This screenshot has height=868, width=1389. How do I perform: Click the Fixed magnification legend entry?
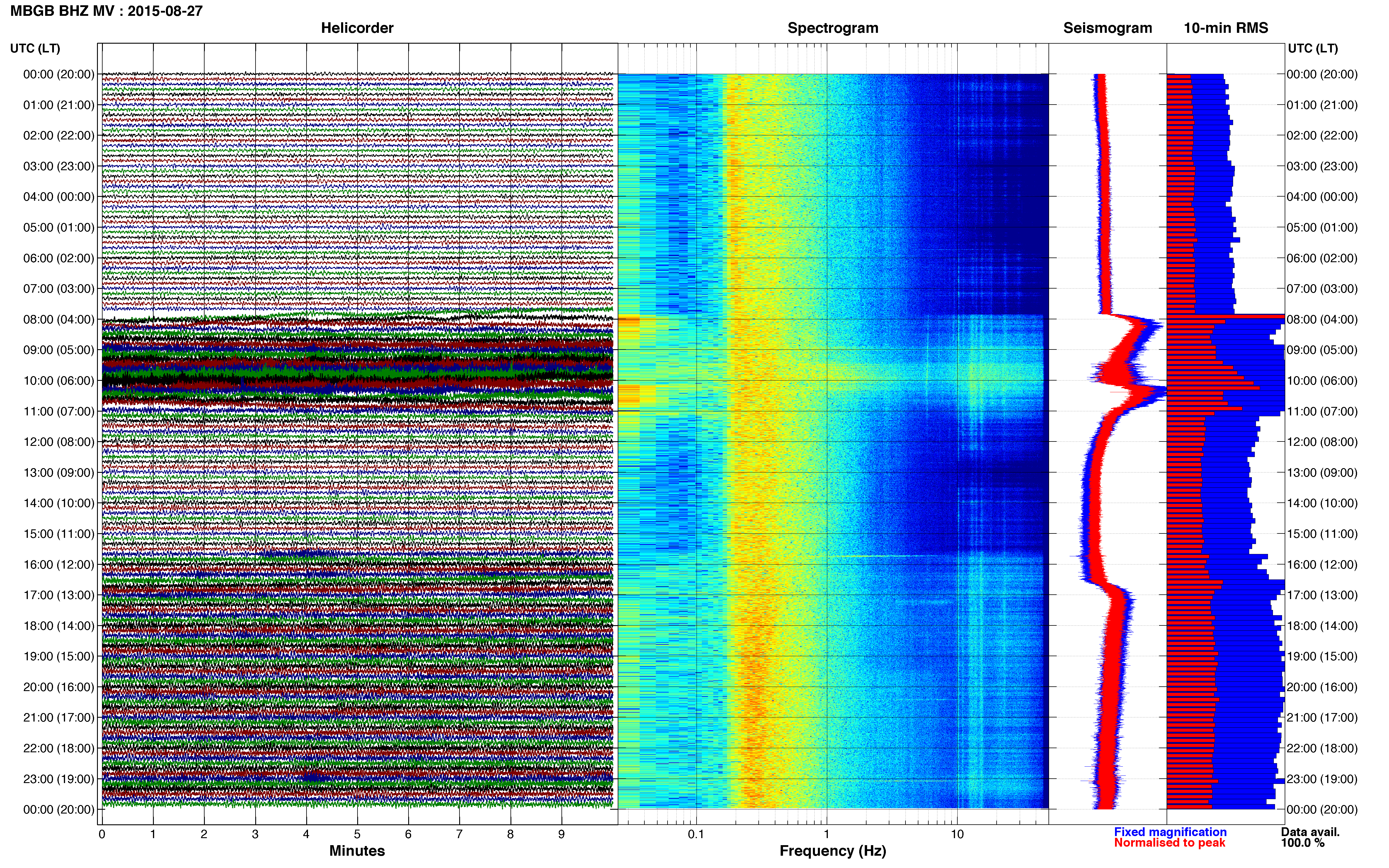1170,832
